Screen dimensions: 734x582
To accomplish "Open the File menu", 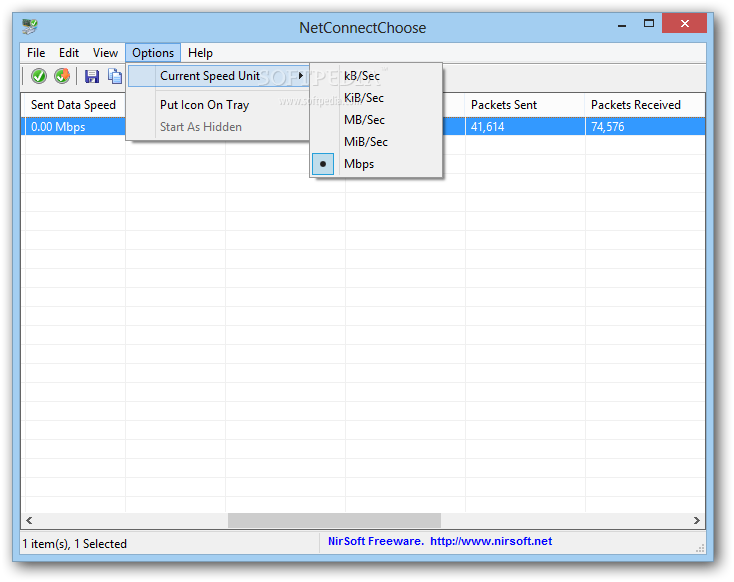I will [36, 53].
